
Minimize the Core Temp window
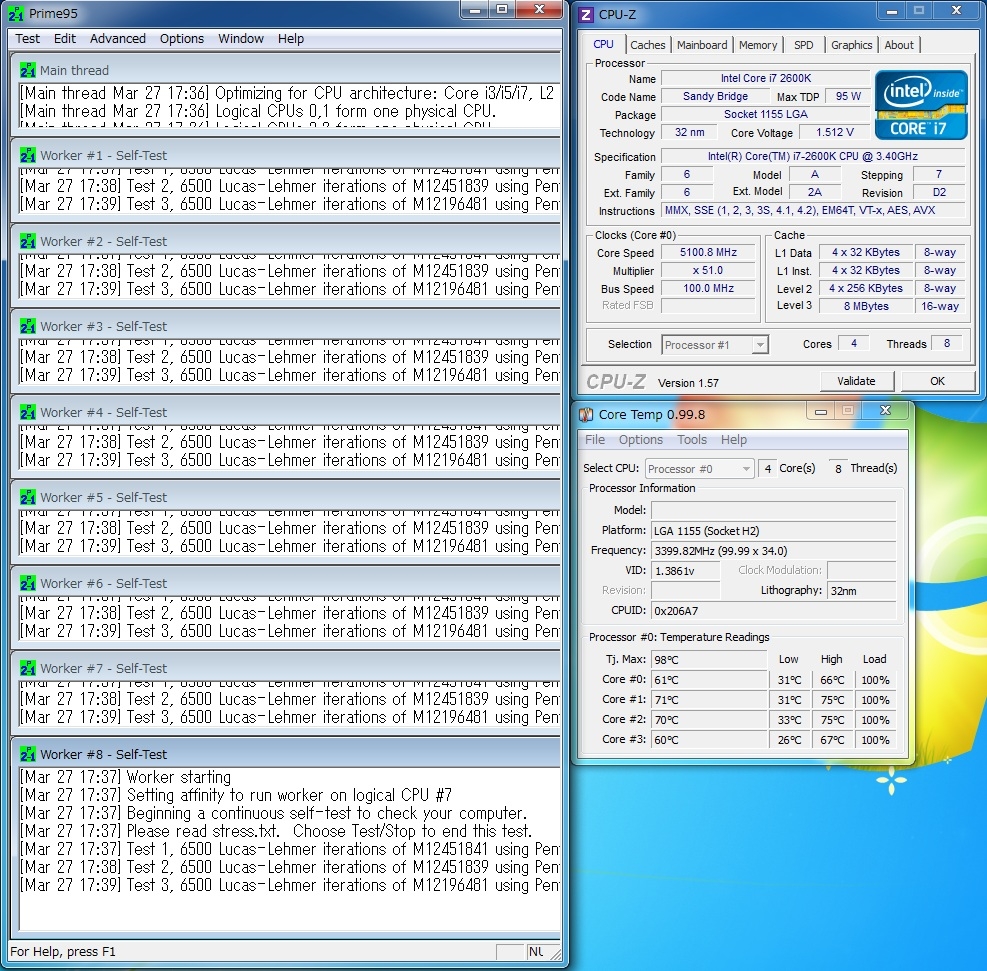pyautogui.click(x=821, y=412)
